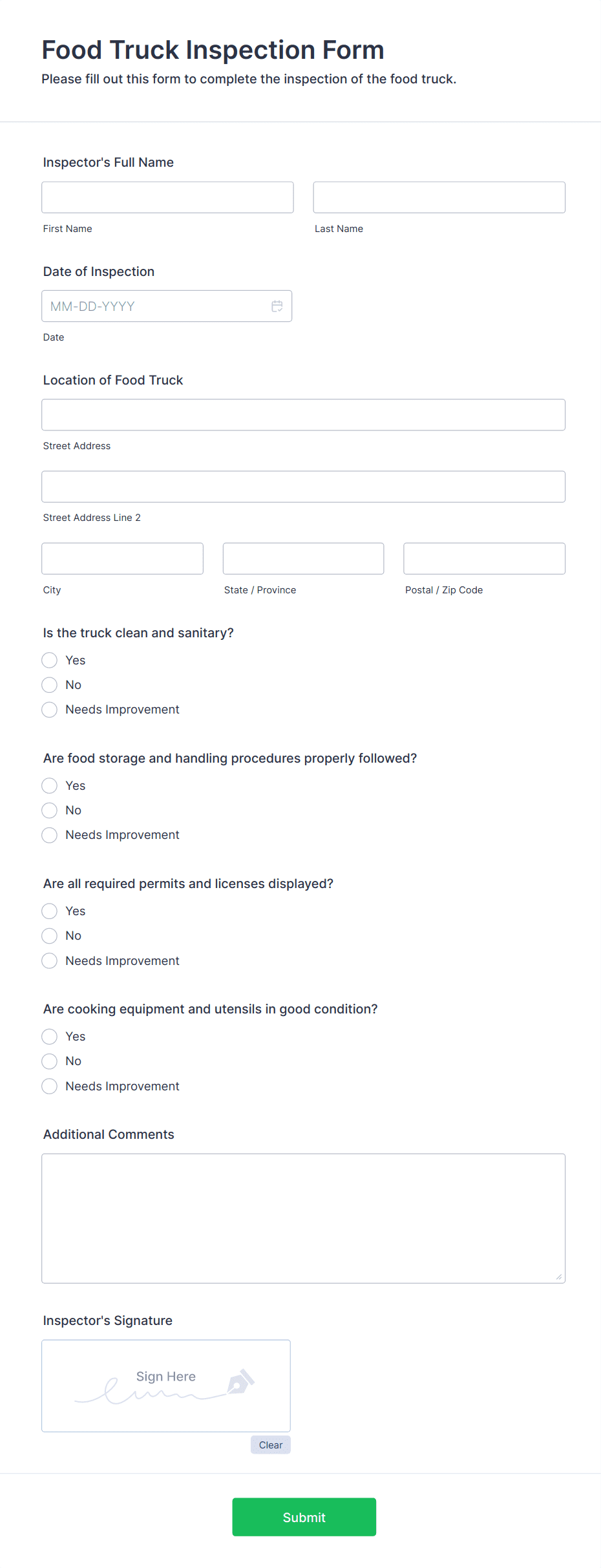
Task: Click into the Last Name field
Action: 439,197
